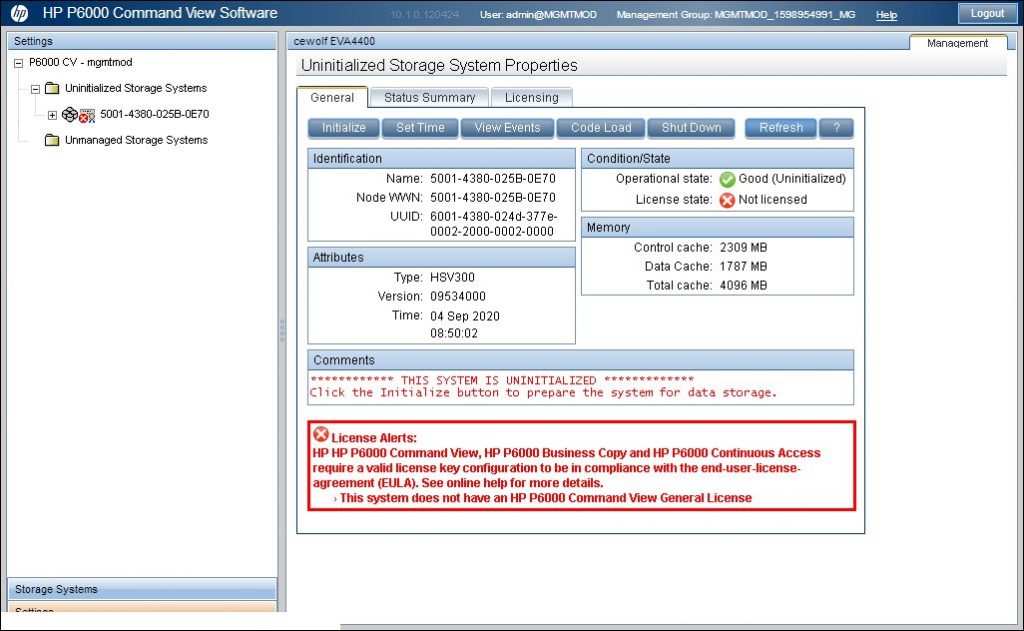Click the Code Load button
This screenshot has width=1024, height=631.
[601, 127]
